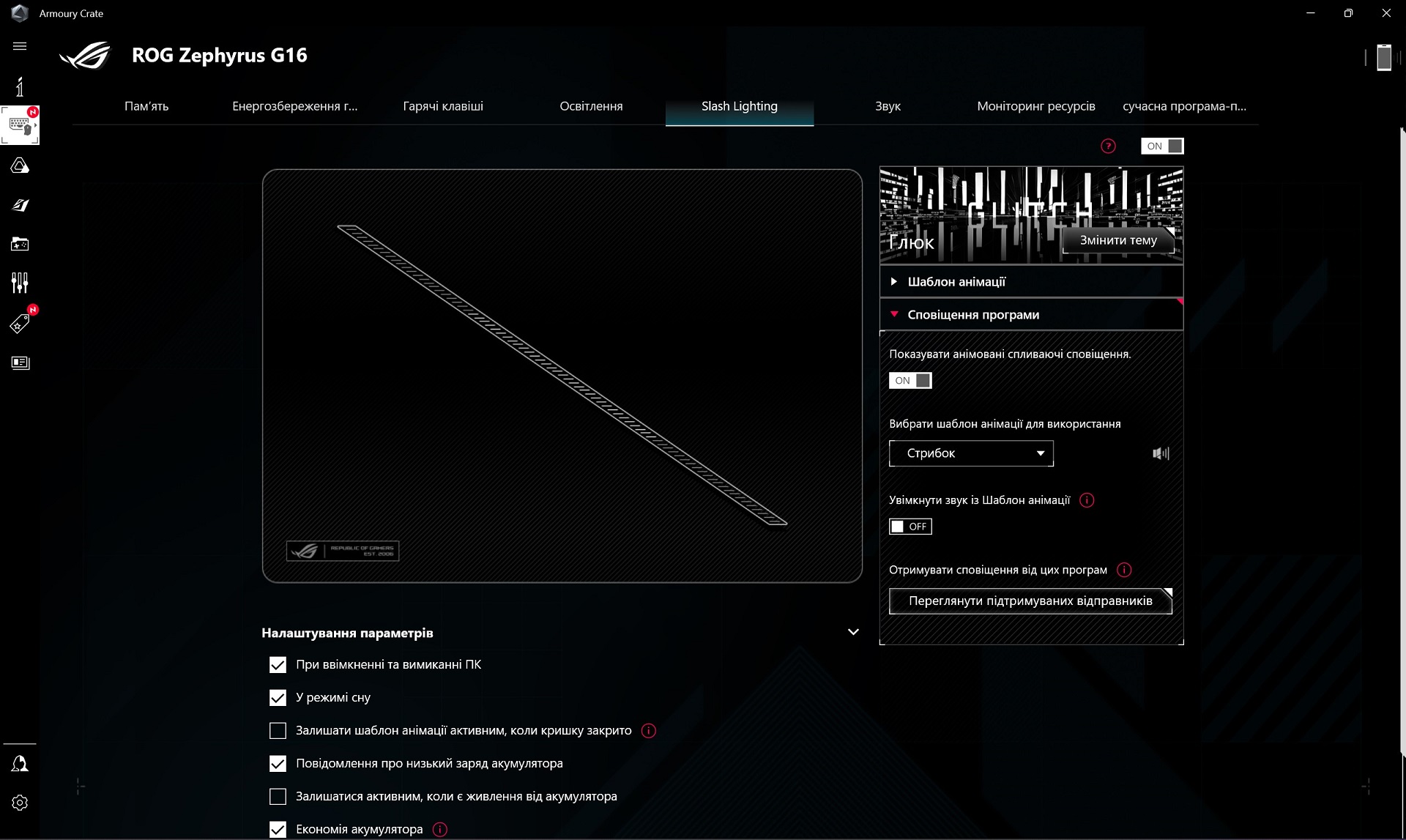Image resolution: width=1406 pixels, height=840 pixels.
Task: Select the Device keyboard icon in the sidebar
Action: point(20,126)
